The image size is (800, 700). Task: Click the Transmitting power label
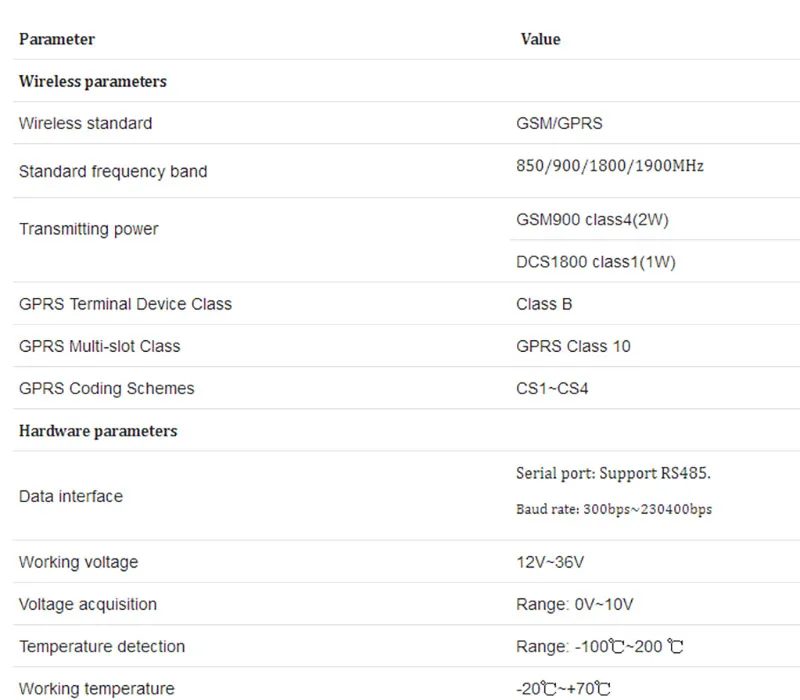click(x=88, y=229)
